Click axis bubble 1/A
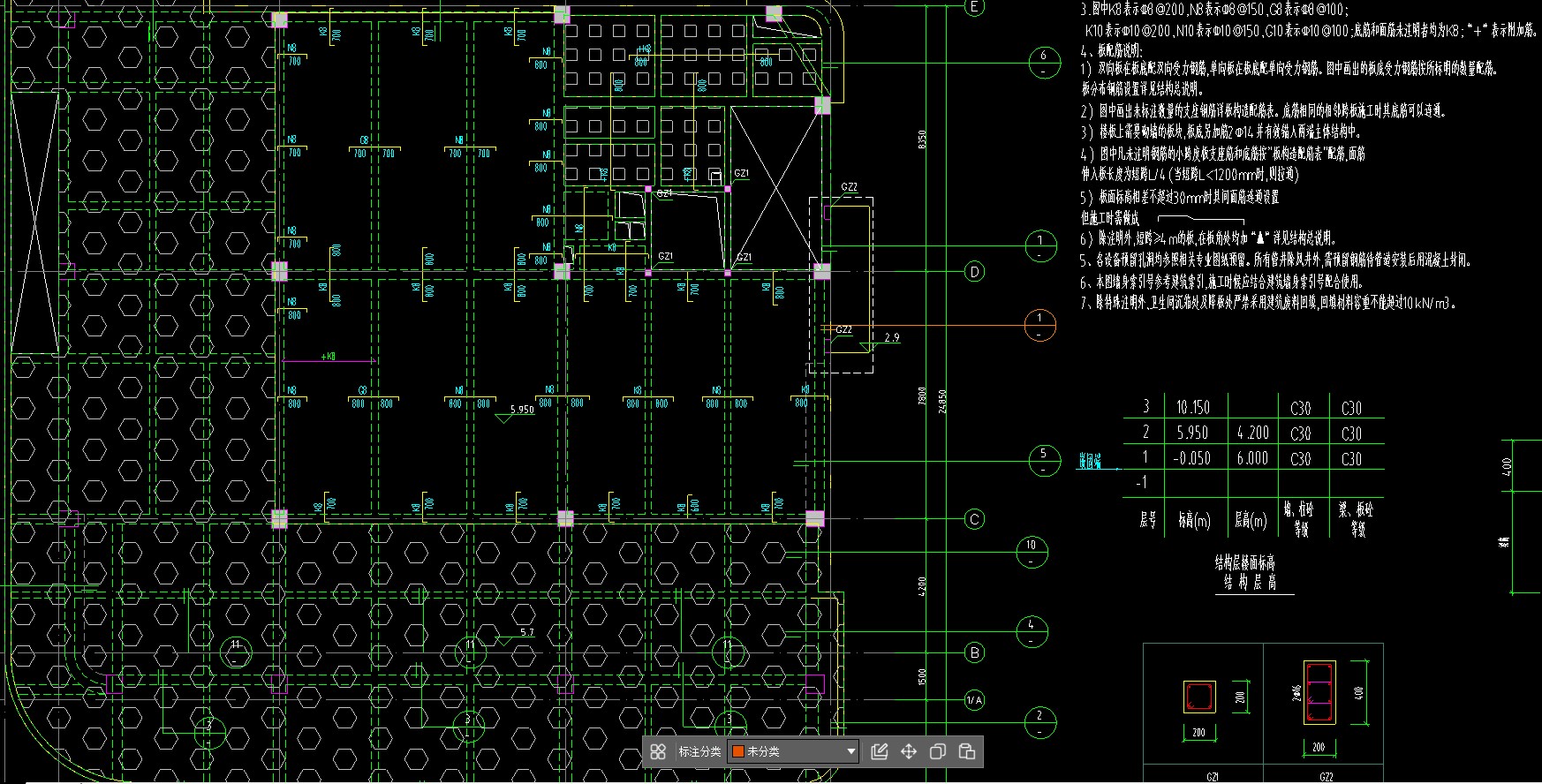 point(974,700)
